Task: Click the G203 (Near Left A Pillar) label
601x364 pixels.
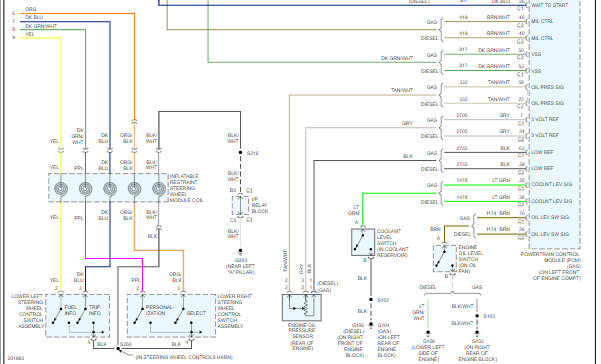Action: pyautogui.click(x=240, y=266)
